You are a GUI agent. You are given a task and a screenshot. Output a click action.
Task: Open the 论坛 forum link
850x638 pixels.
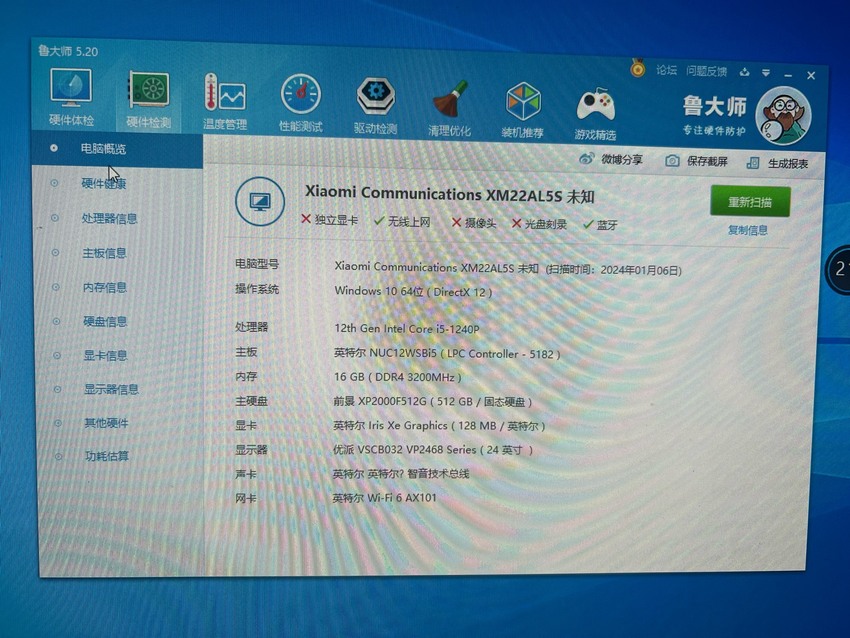click(x=666, y=70)
